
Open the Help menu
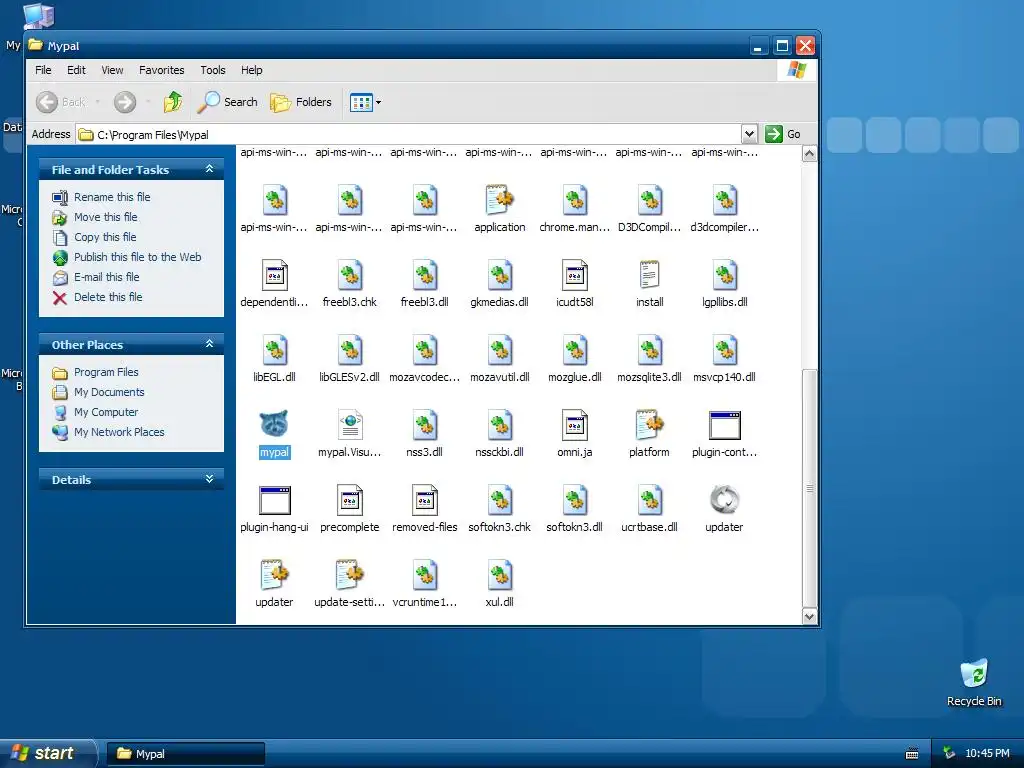click(x=251, y=70)
